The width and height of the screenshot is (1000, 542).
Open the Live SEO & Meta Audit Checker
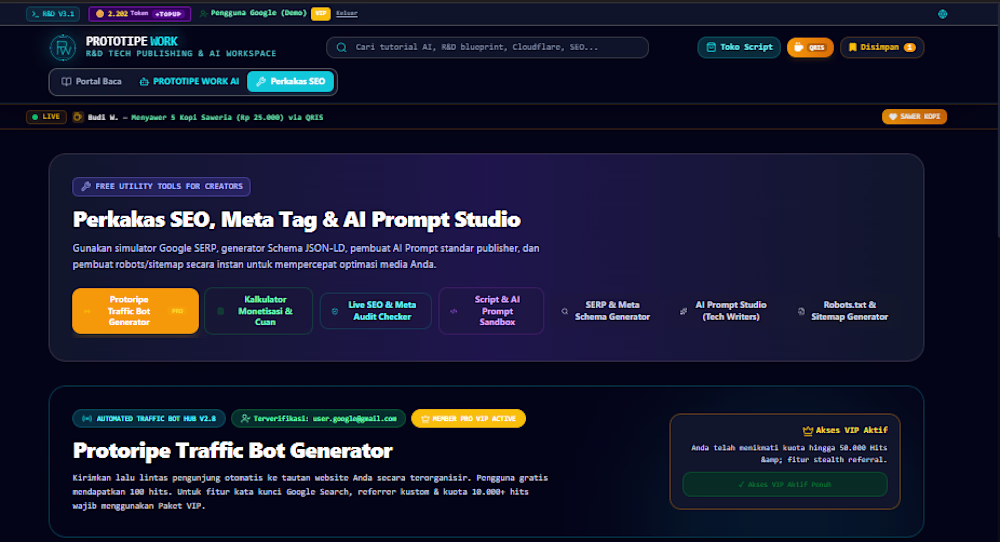point(376,311)
